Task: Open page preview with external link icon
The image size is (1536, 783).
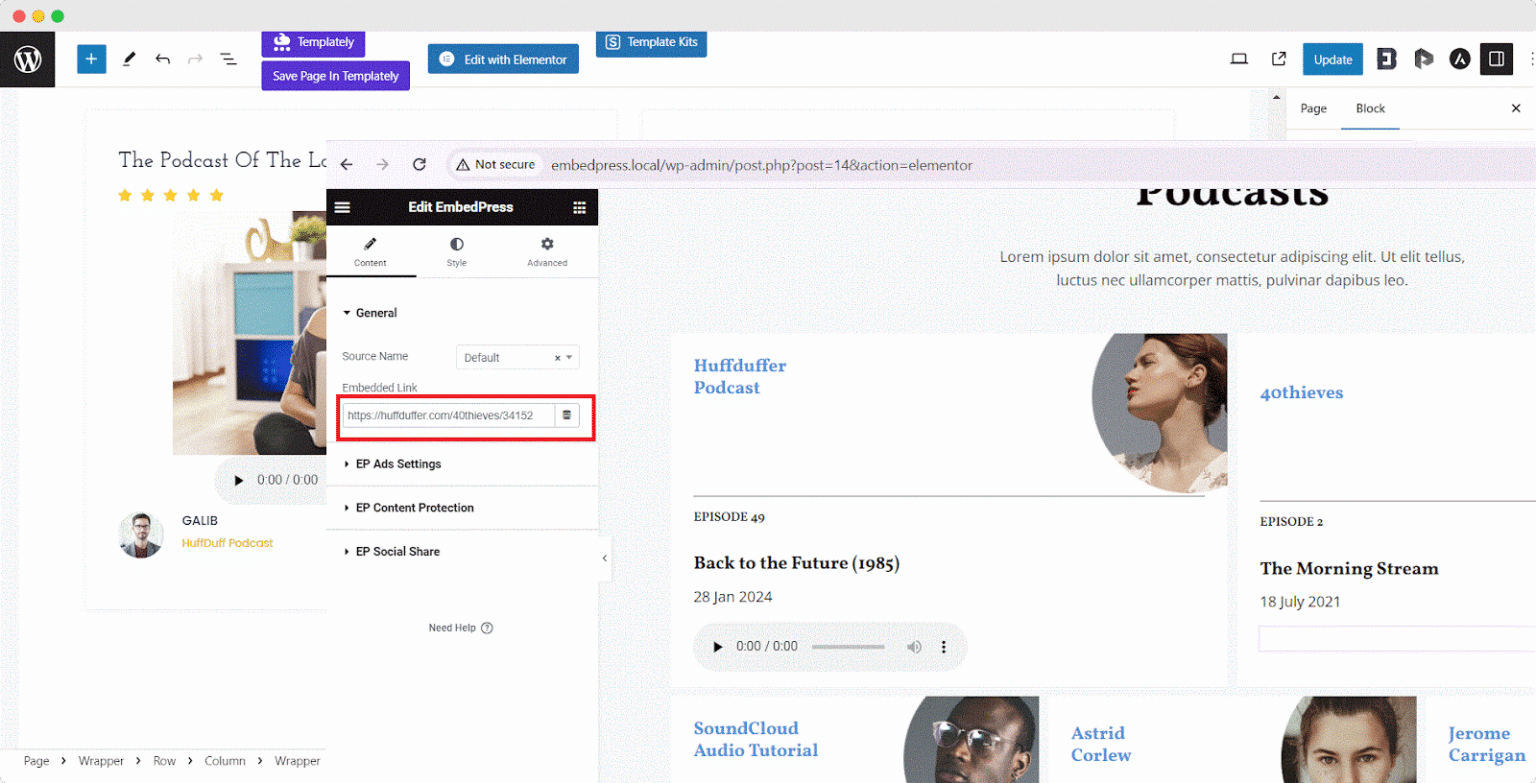Action: click(x=1281, y=59)
